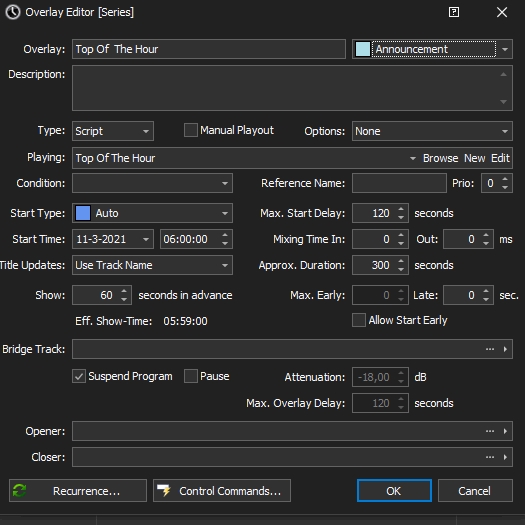The width and height of the screenshot is (525, 525).
Task: Click the help question mark icon
Action: pos(454,12)
